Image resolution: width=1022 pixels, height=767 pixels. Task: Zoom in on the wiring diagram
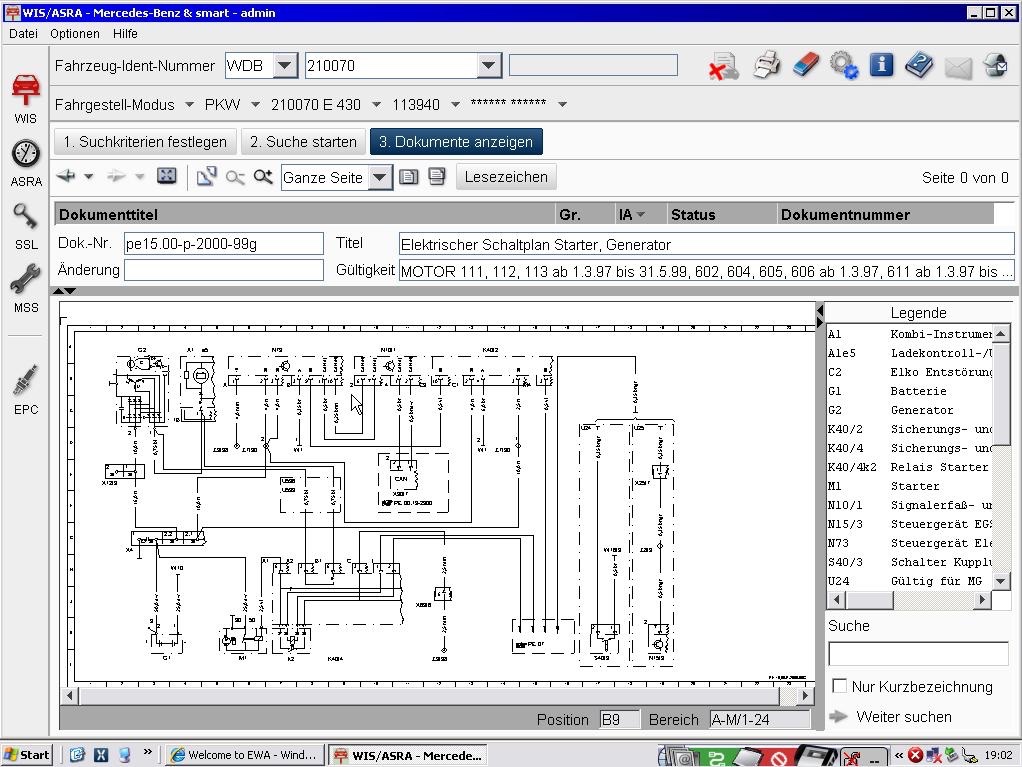tap(263, 176)
